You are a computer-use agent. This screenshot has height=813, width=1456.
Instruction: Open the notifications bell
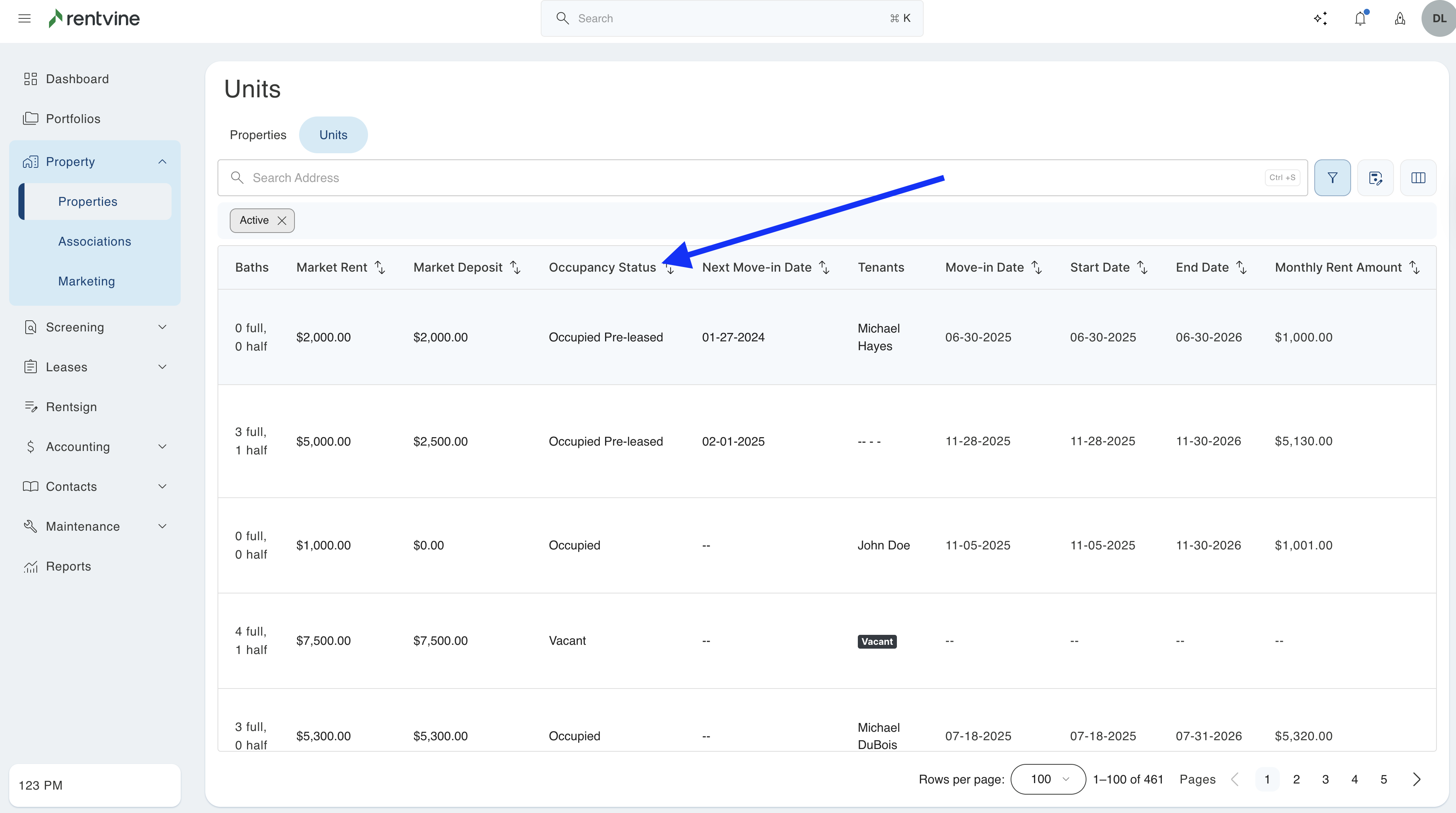(1360, 19)
